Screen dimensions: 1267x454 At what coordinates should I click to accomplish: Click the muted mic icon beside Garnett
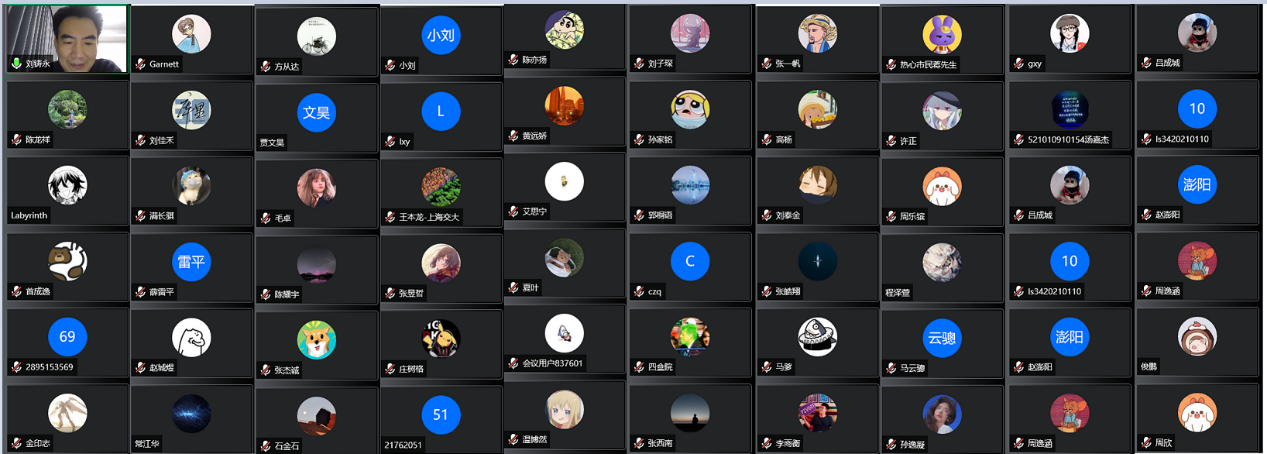coord(141,64)
